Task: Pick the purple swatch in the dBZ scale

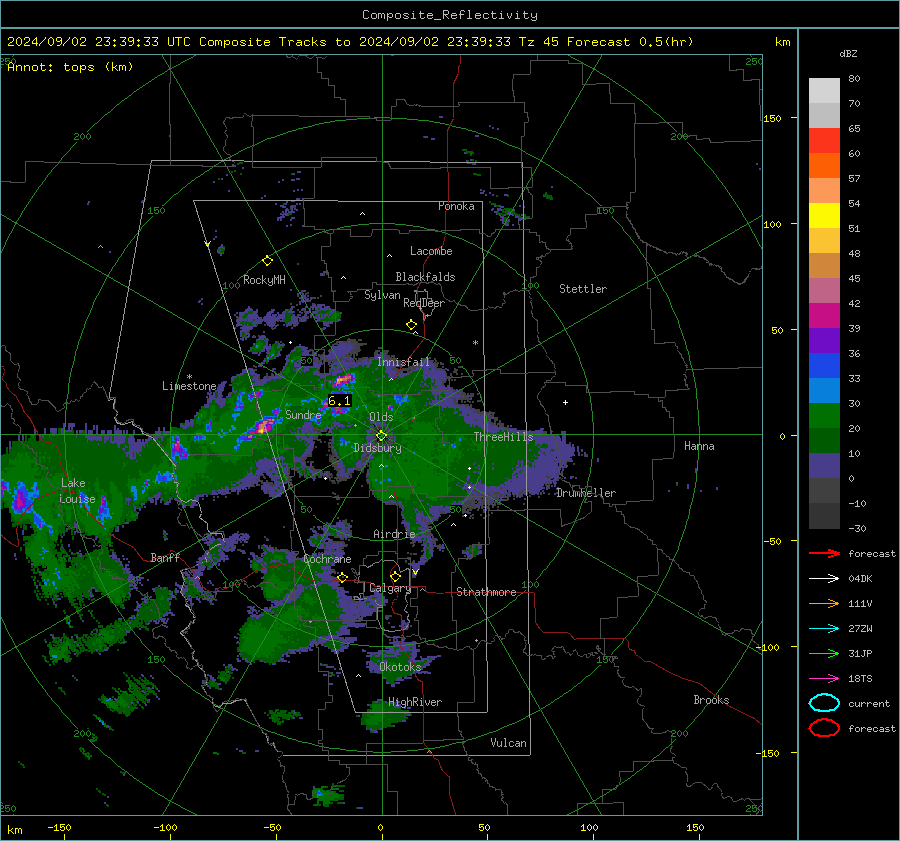Action: (x=824, y=340)
